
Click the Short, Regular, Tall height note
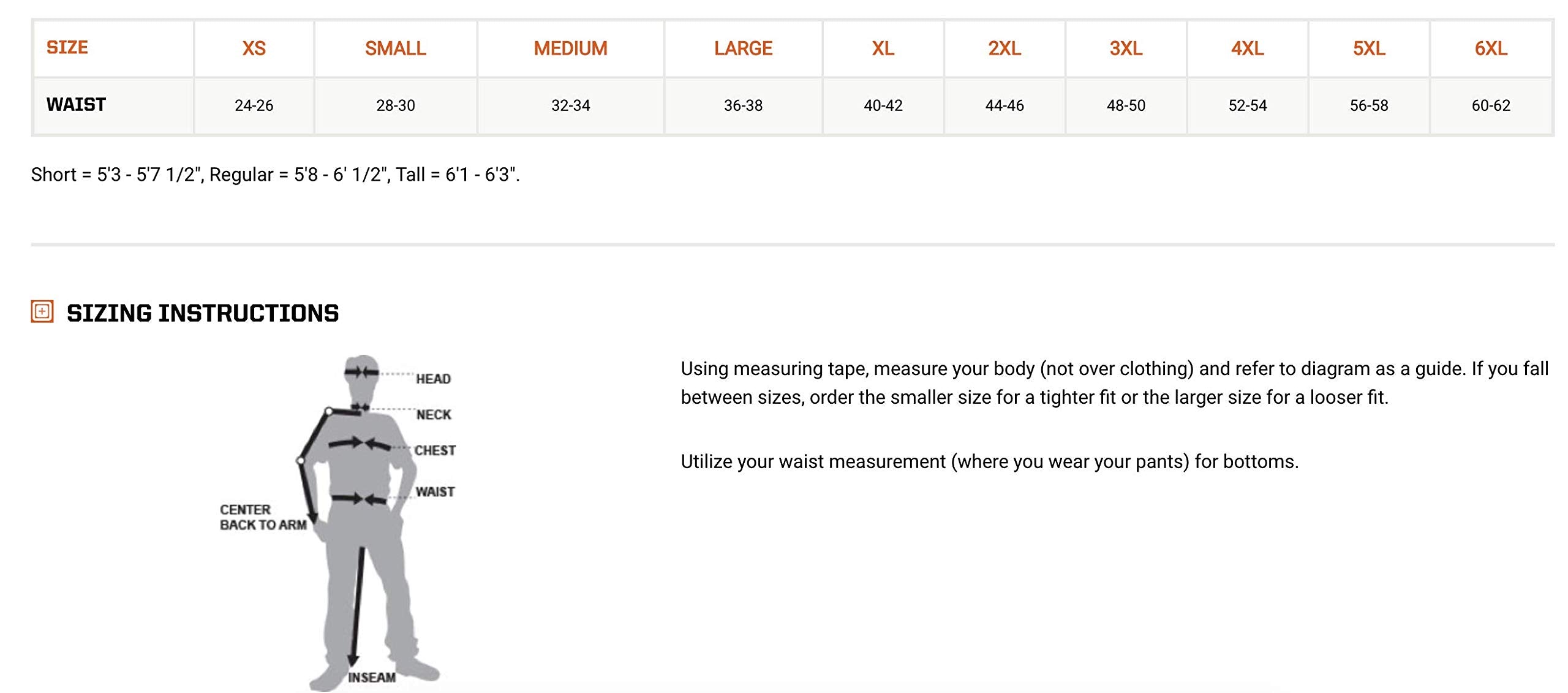pyautogui.click(x=275, y=175)
